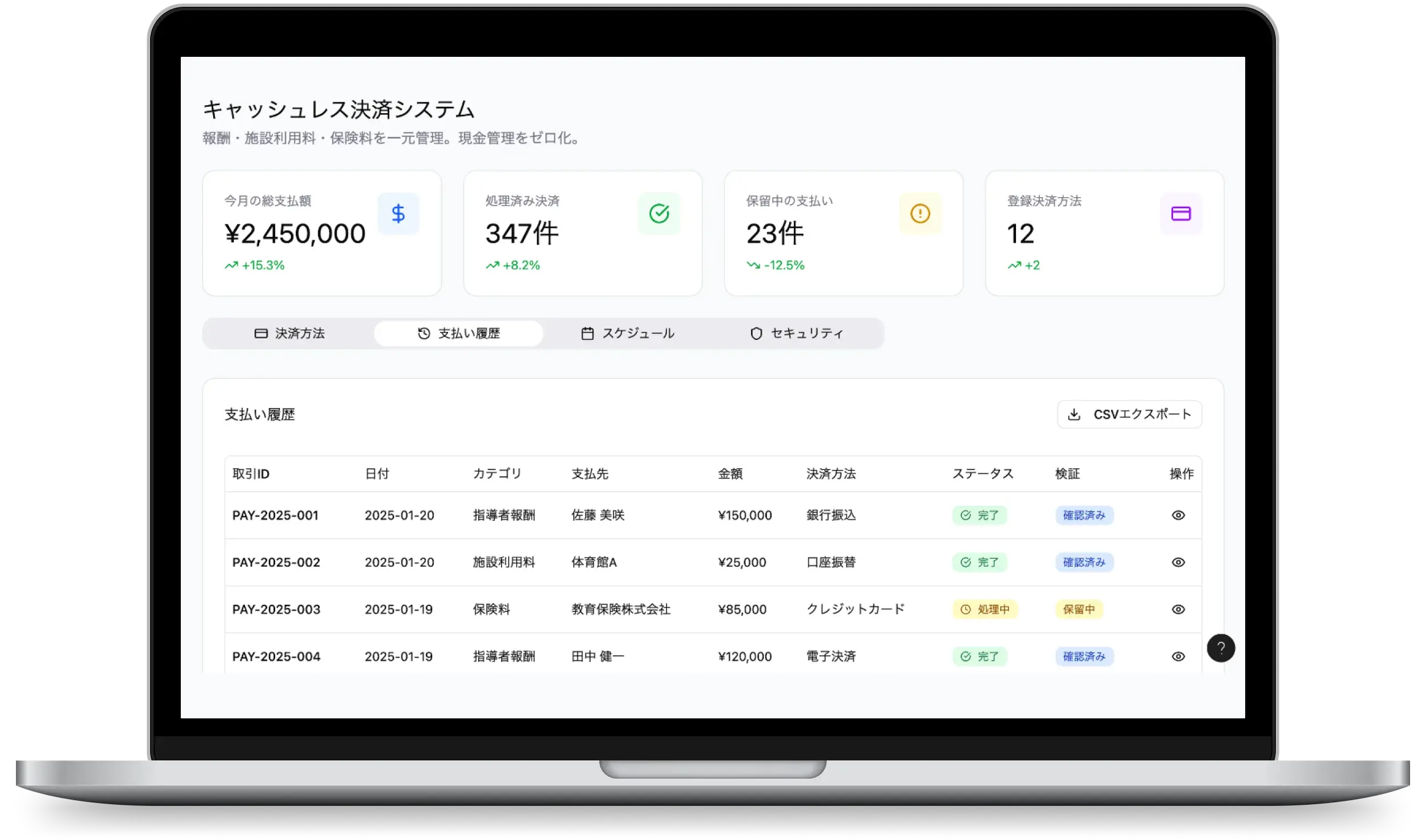Click the 完了 status badge for PAY-2025-002
The image size is (1426, 840).
click(980, 563)
